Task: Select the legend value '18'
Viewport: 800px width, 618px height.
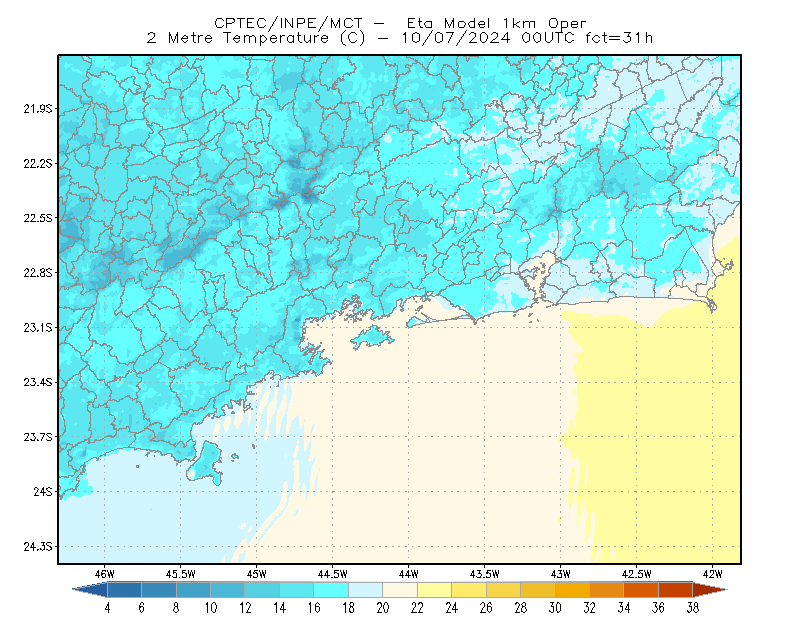Action: [348, 608]
